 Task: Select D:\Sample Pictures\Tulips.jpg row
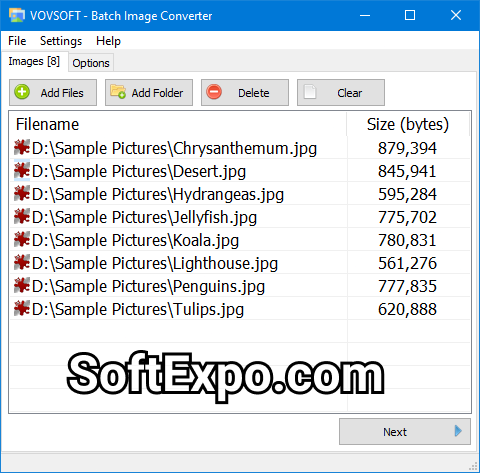[240, 309]
